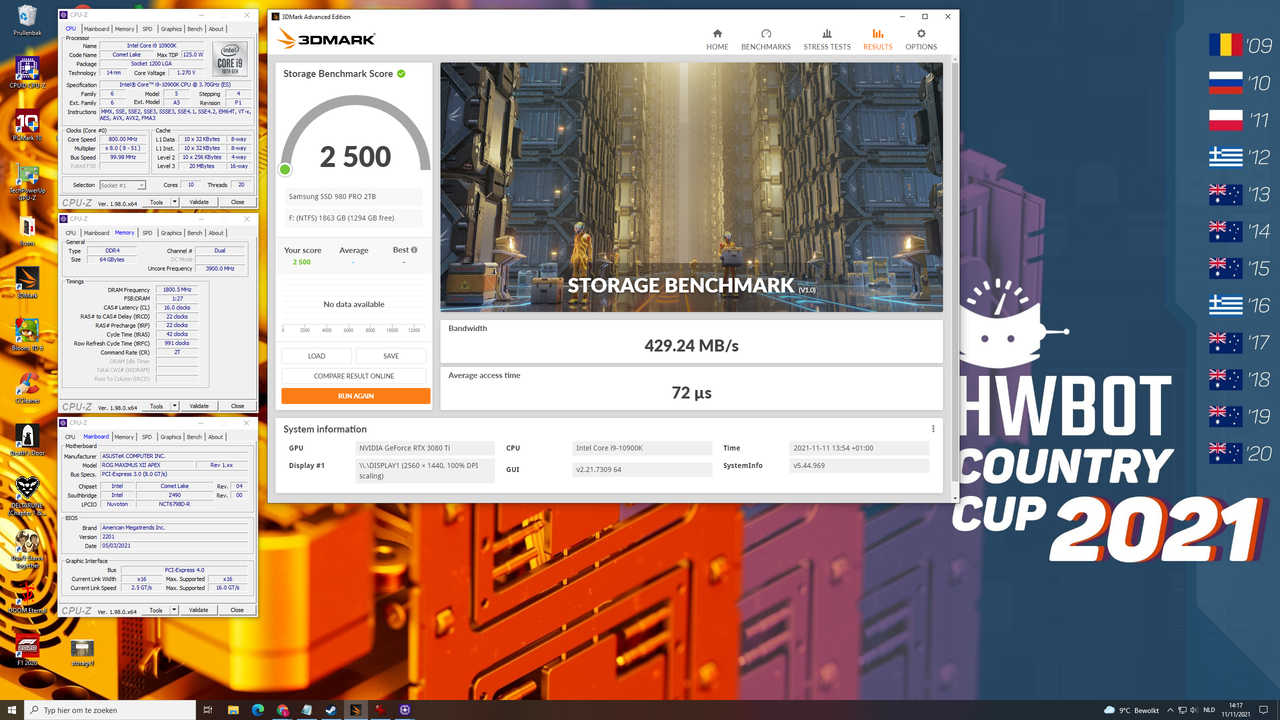Click the 3DMark taskbar icon
1280x720 pixels.
[356, 710]
